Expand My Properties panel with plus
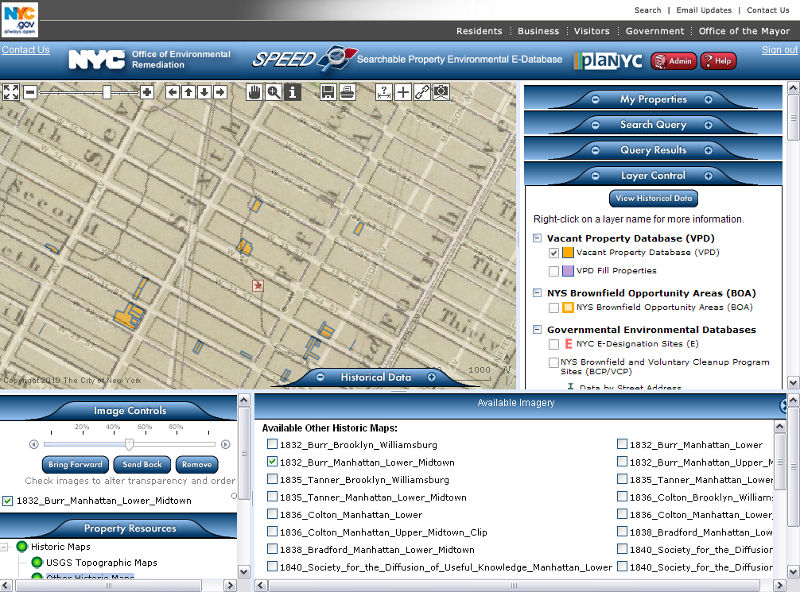The image size is (800, 592). [708, 100]
